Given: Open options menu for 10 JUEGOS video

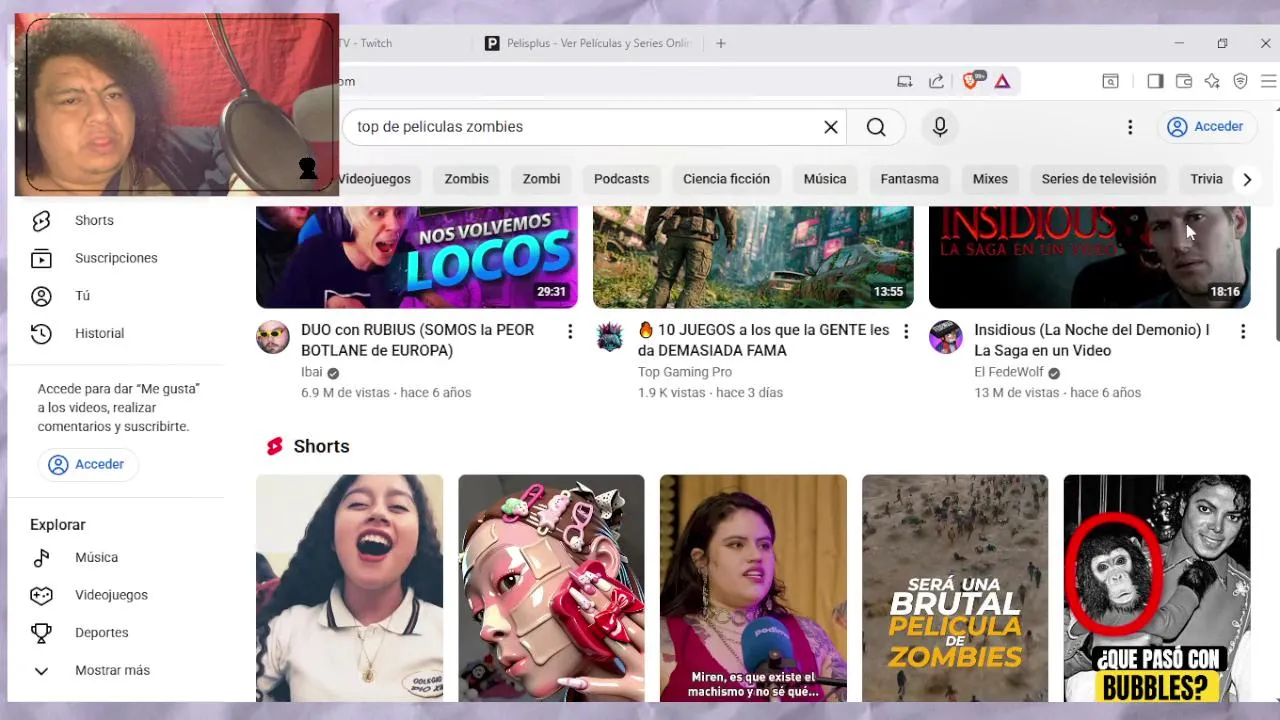Looking at the screenshot, I should pos(906,331).
